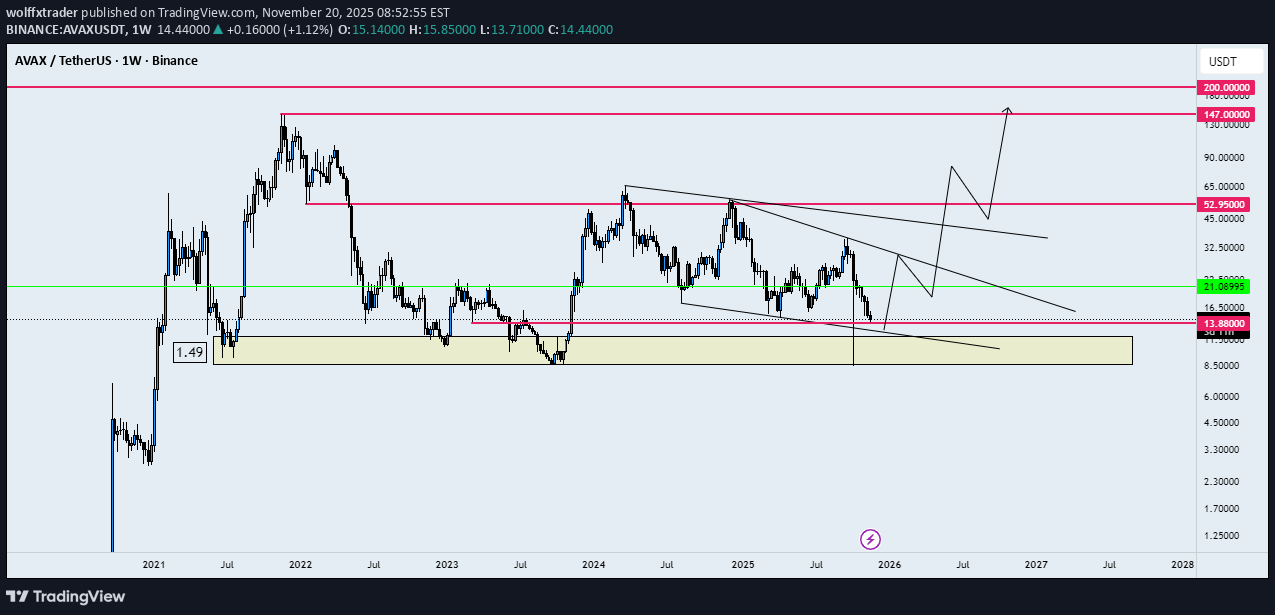
Task: Click the 1.49 risk-reward label box
Action: (188, 351)
